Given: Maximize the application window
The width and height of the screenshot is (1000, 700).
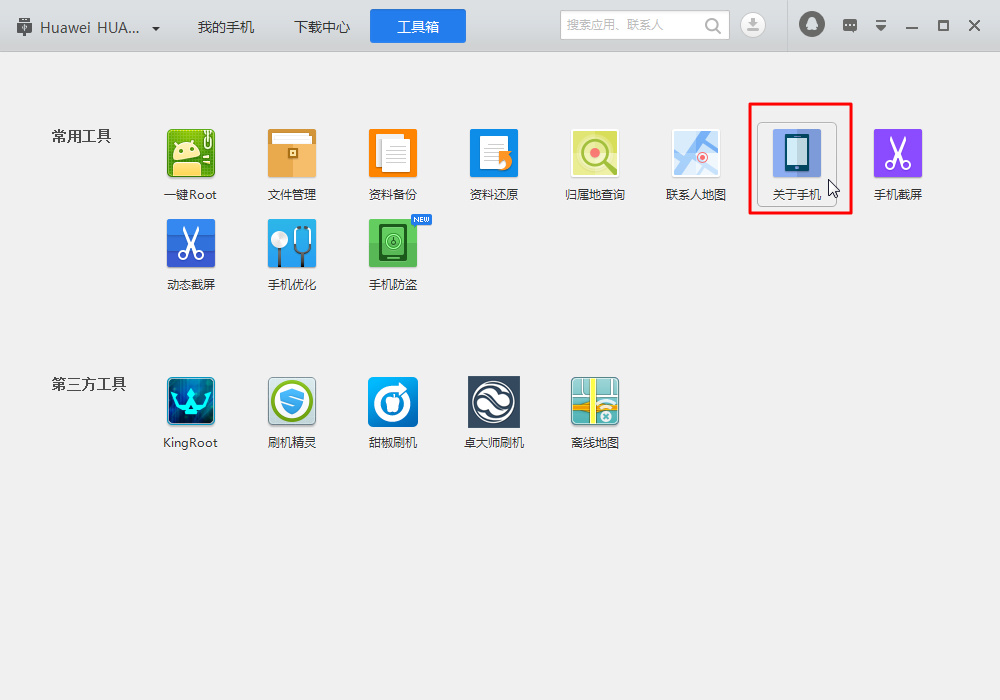Looking at the screenshot, I should [x=943, y=26].
